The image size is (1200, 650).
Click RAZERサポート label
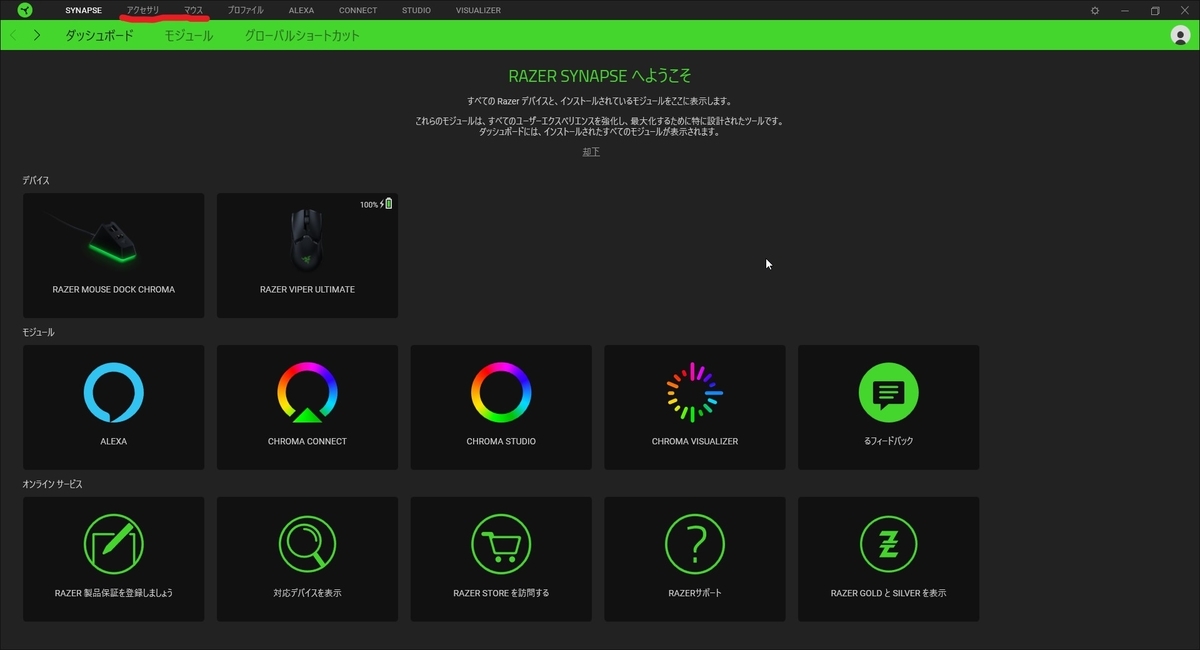pyautogui.click(x=695, y=593)
